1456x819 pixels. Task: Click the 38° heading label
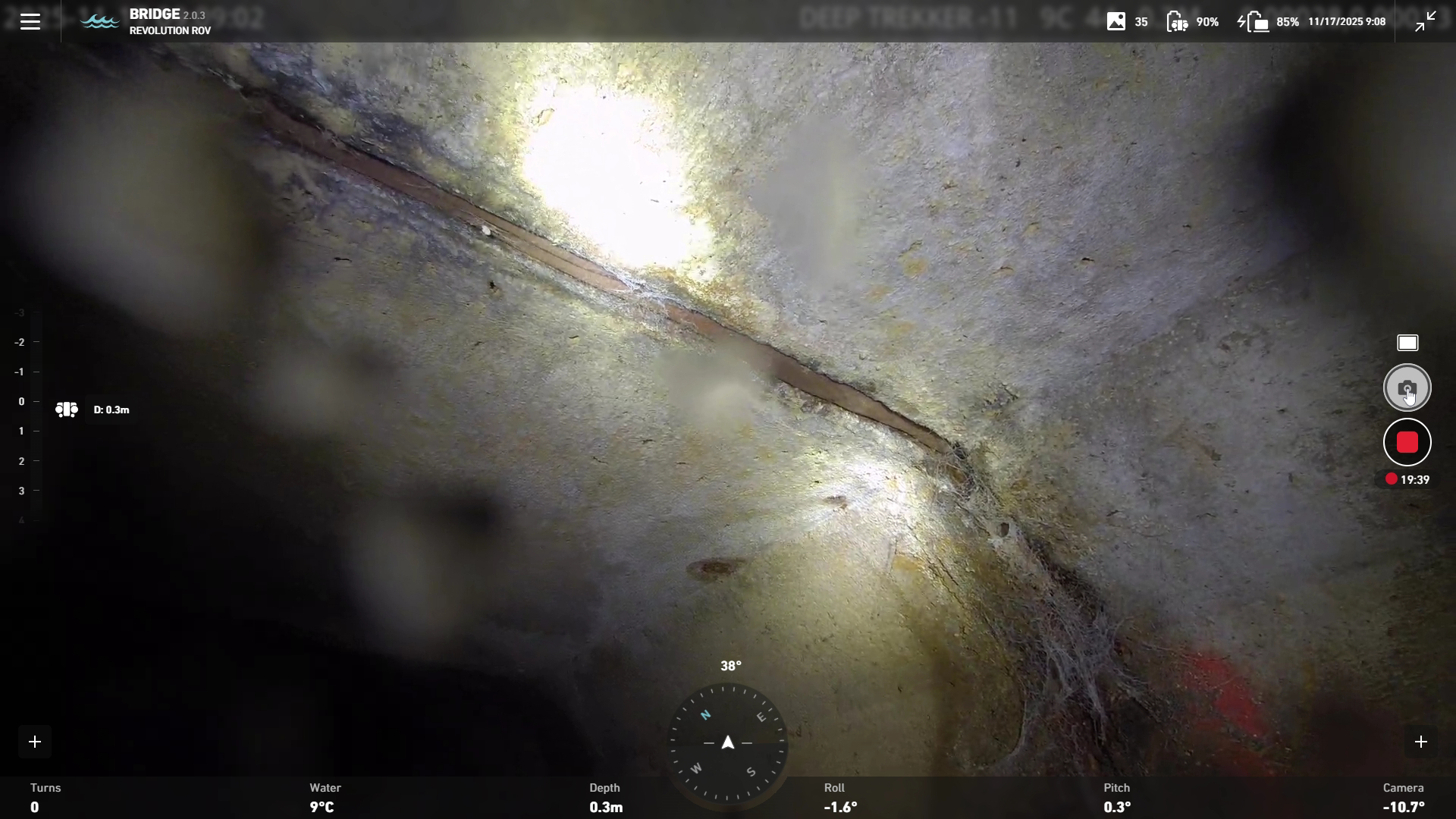(730, 666)
